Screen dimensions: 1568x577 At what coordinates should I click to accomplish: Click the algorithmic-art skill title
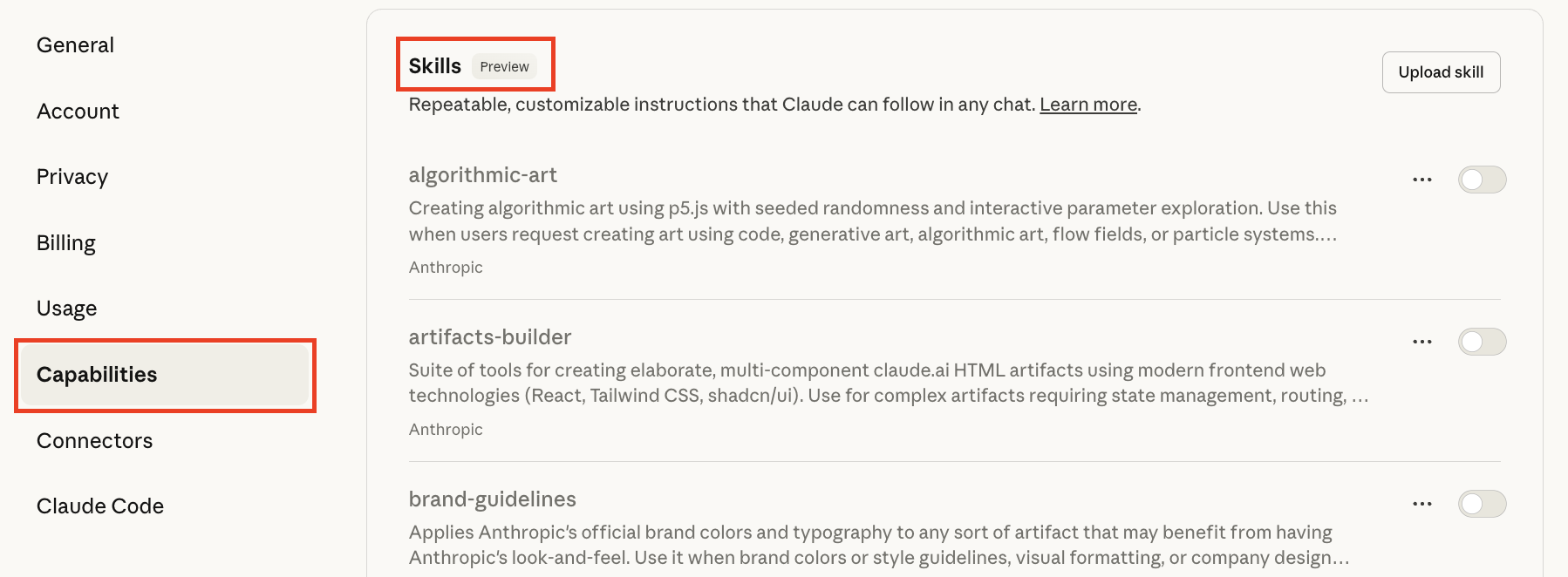click(483, 175)
